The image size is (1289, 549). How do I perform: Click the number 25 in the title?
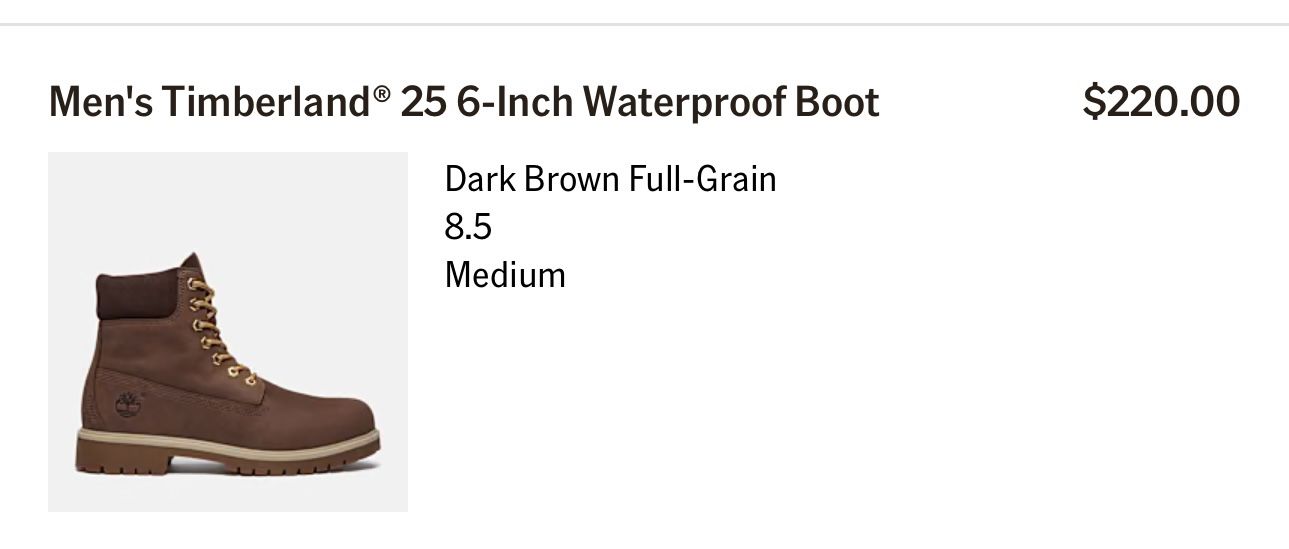422,102
